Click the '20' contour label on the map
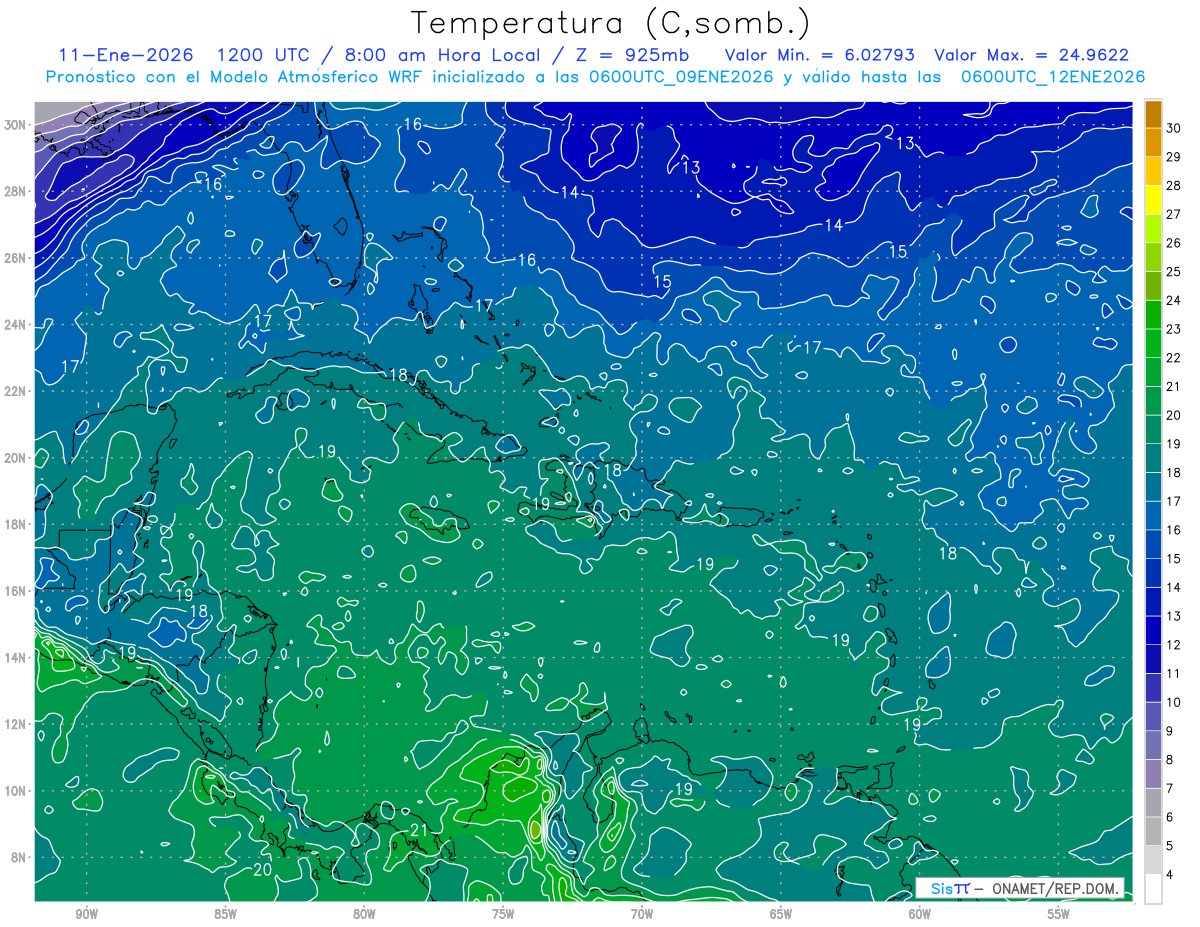The image size is (1200, 927). [x=262, y=870]
